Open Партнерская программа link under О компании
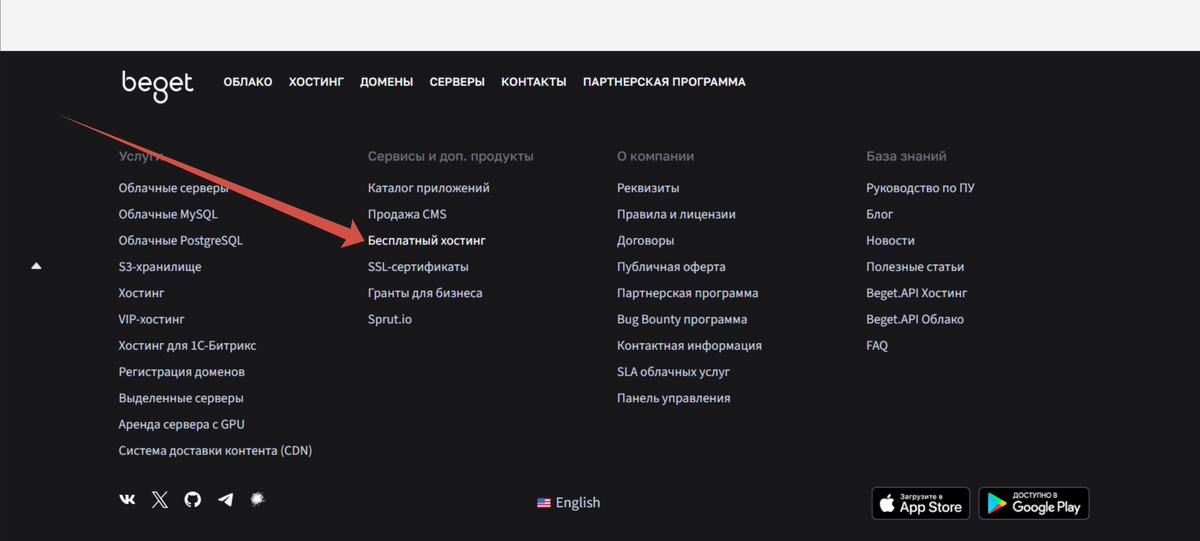Image resolution: width=1200 pixels, height=541 pixels. (x=688, y=293)
